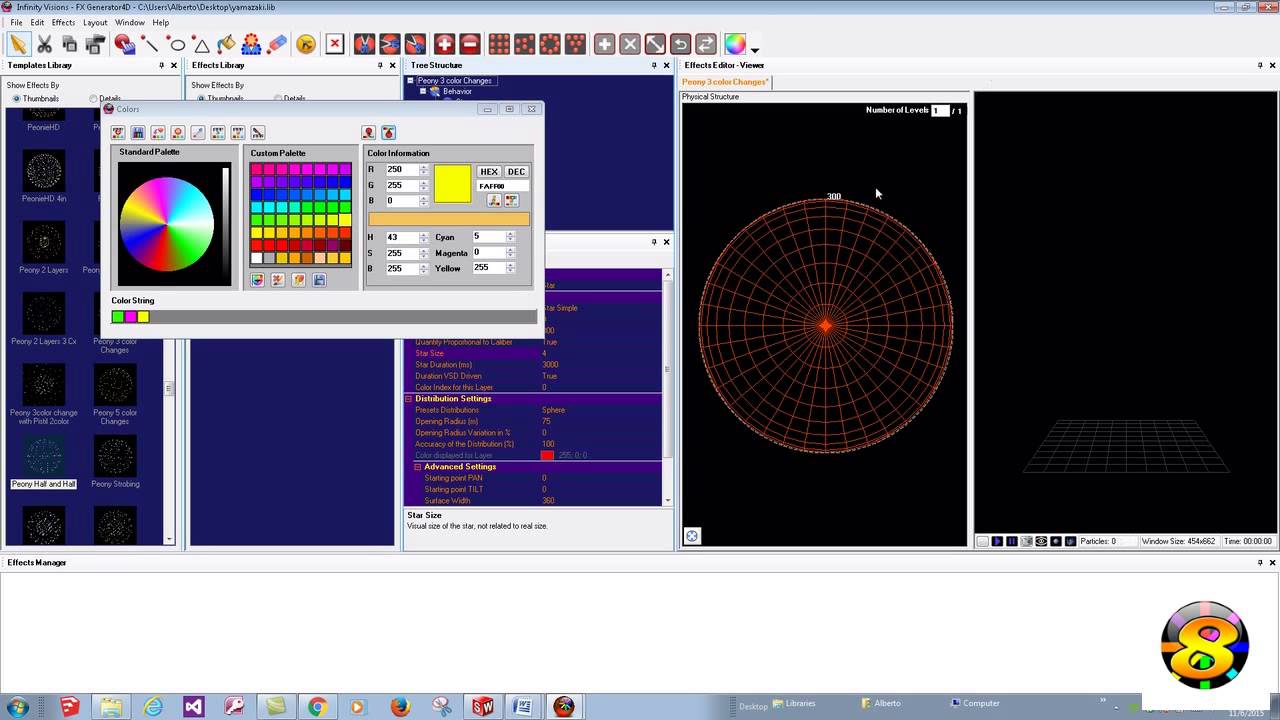This screenshot has width=1280, height=720.
Task: Pick a color on the Standard Palette wheel
Action: pos(166,223)
